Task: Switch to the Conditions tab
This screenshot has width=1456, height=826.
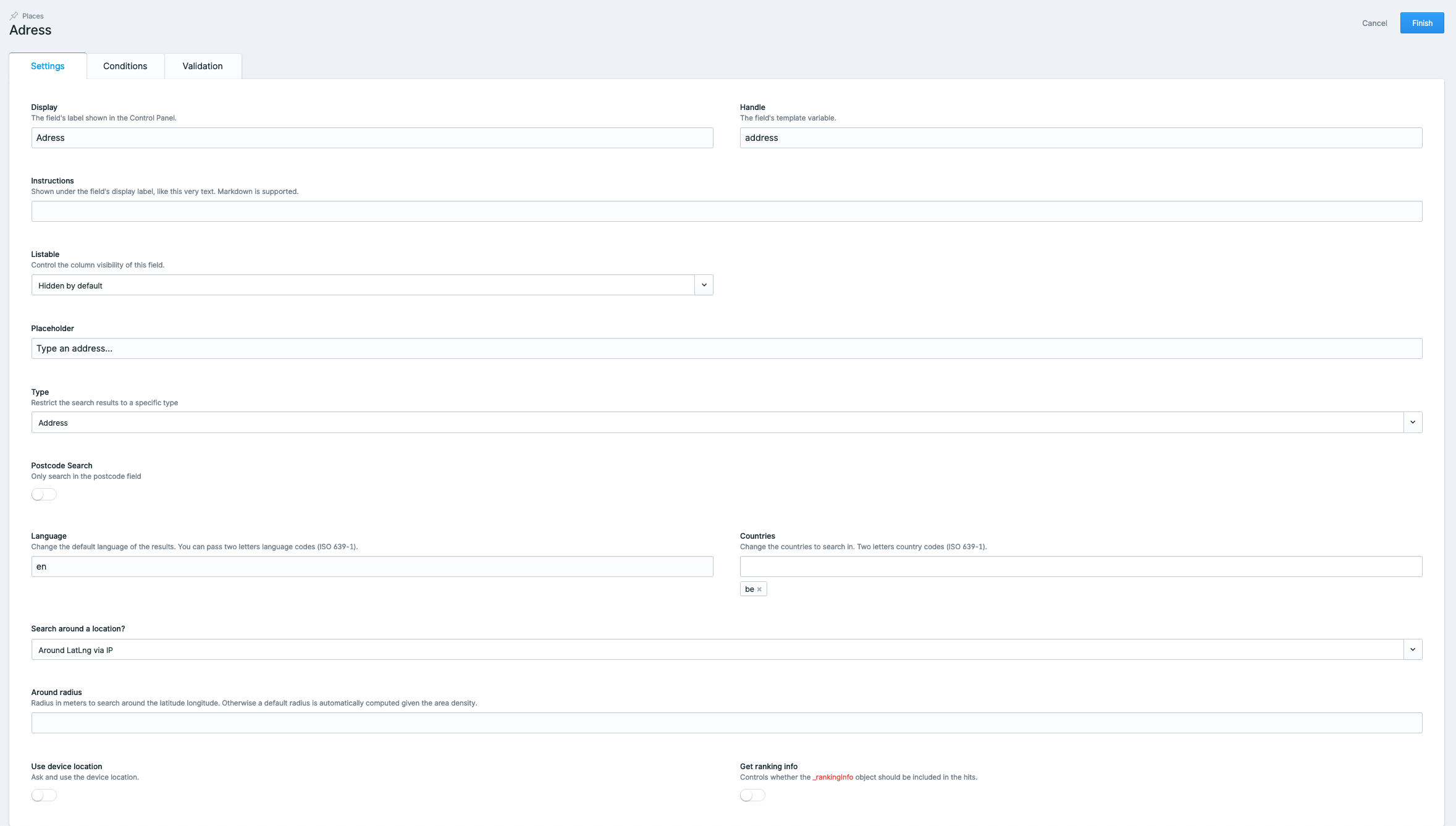Action: 125,66
